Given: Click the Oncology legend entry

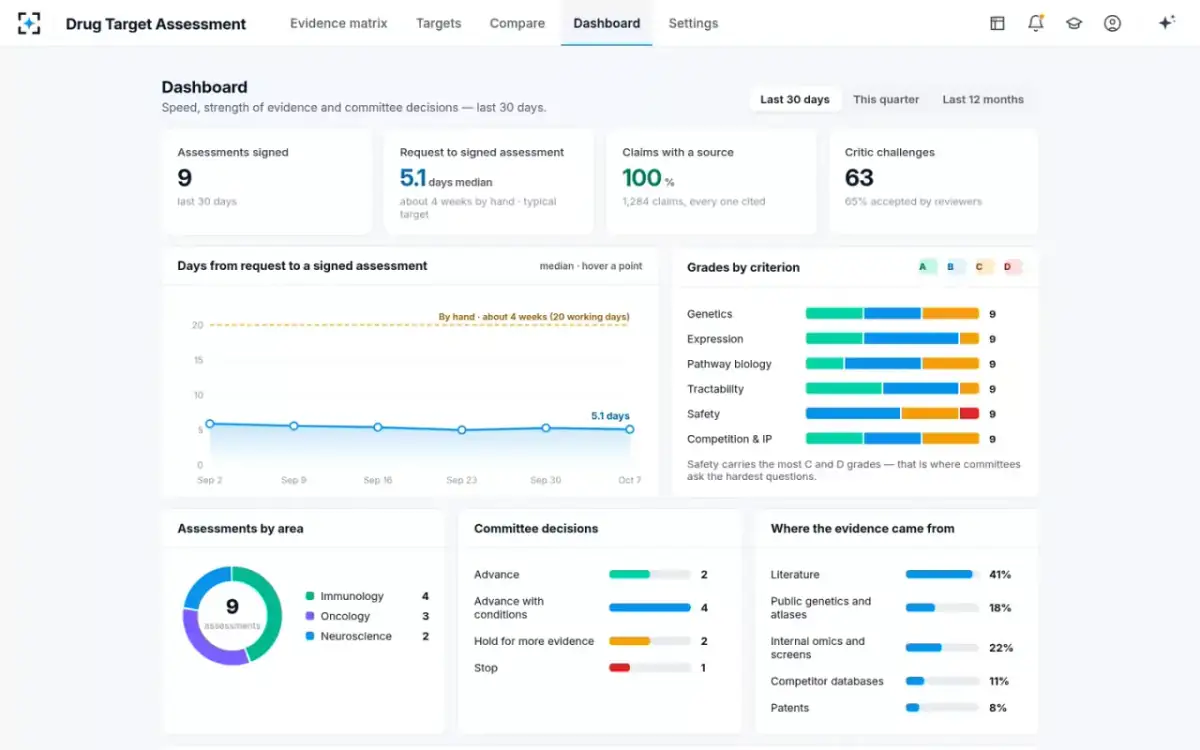Looking at the screenshot, I should pyautogui.click(x=367, y=616).
